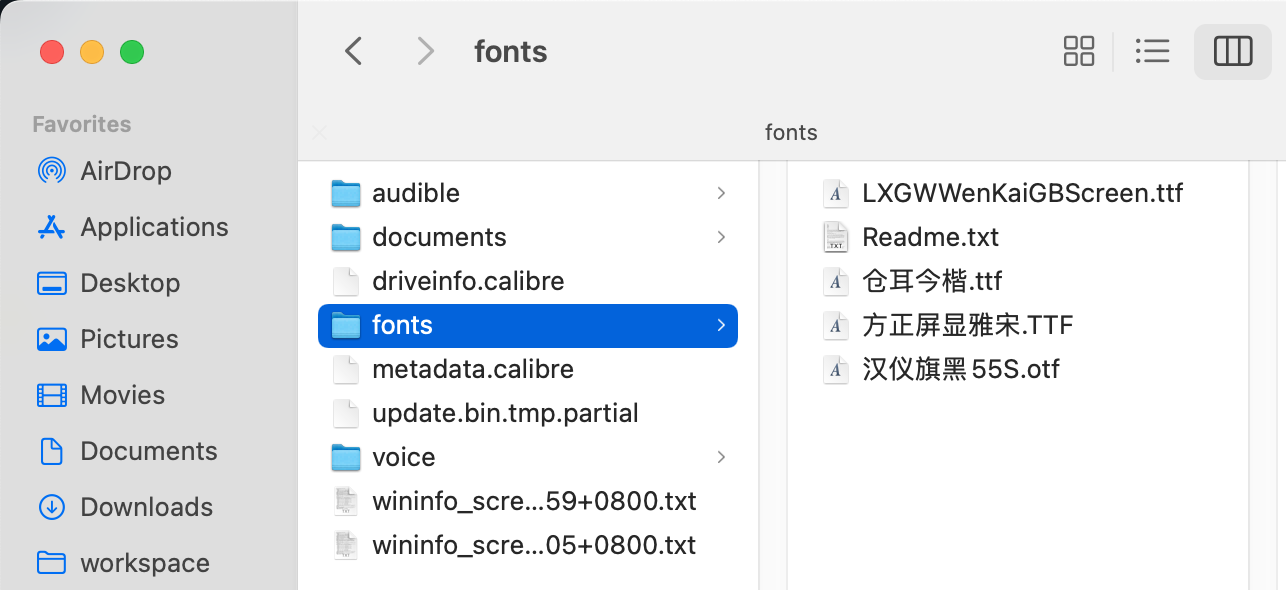Open the Movies sidebar item
Screen dimensions: 1286x590
pyautogui.click(x=125, y=395)
